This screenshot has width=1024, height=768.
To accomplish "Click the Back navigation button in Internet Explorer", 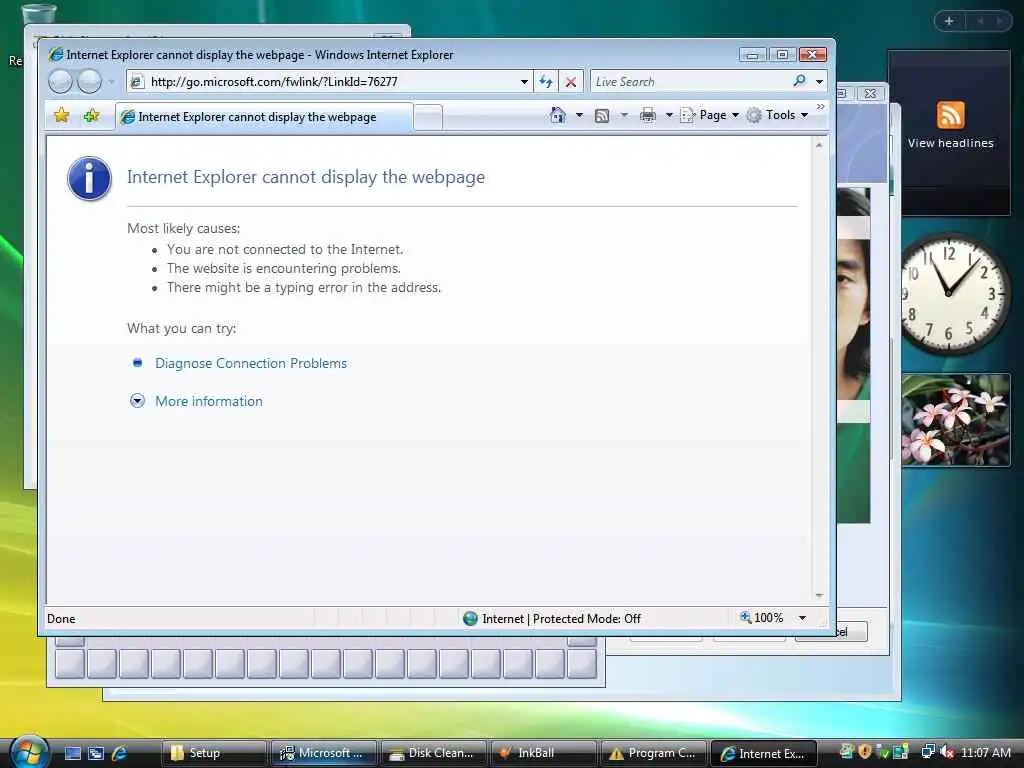I will coord(60,82).
